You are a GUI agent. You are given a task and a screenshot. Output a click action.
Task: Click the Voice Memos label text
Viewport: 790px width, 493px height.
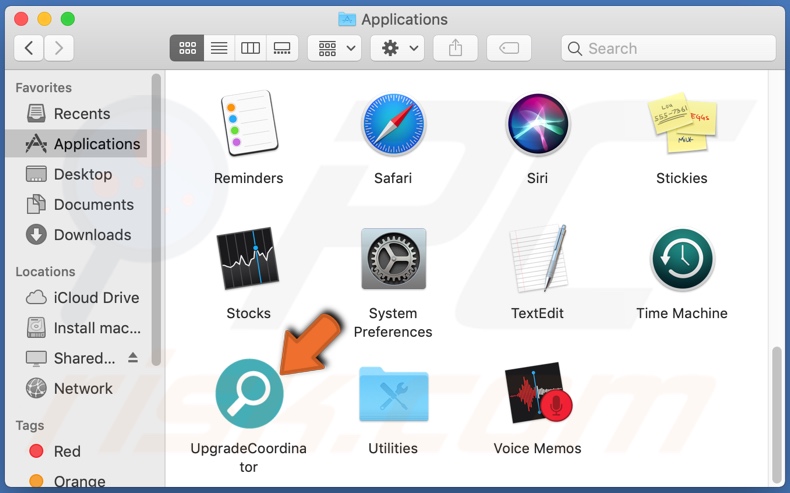pos(538,448)
